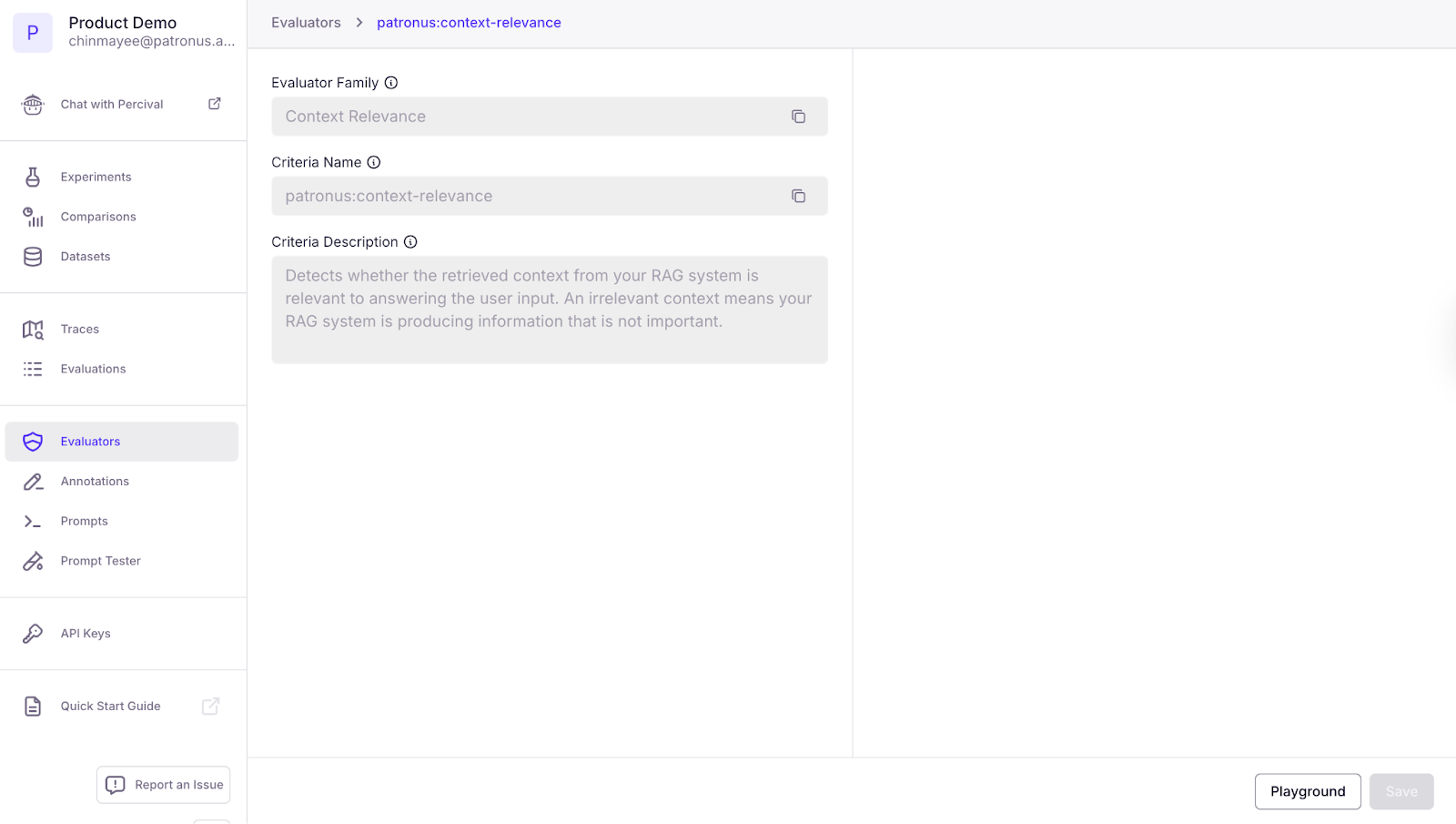
Task: Copy the Evaluator Family value
Action: [798, 117]
